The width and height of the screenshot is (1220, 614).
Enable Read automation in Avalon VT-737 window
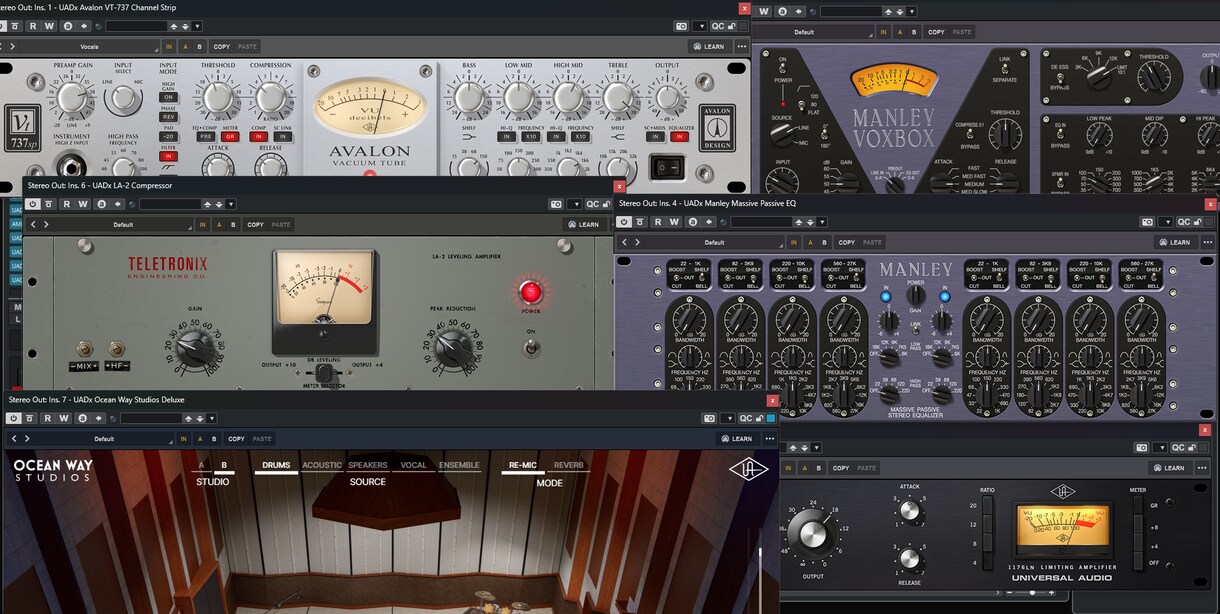point(32,26)
